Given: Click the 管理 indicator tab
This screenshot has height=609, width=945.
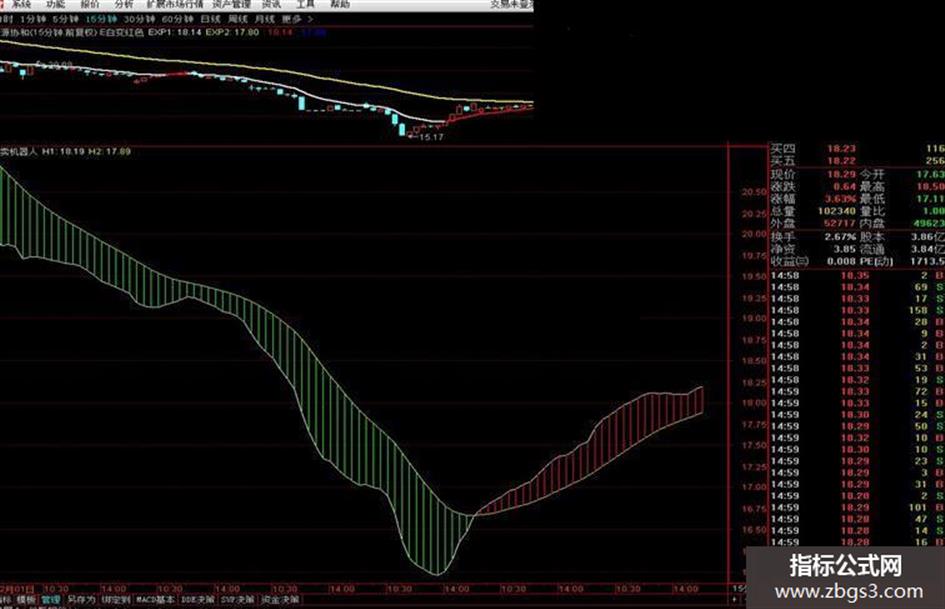Looking at the screenshot, I should tap(51, 600).
